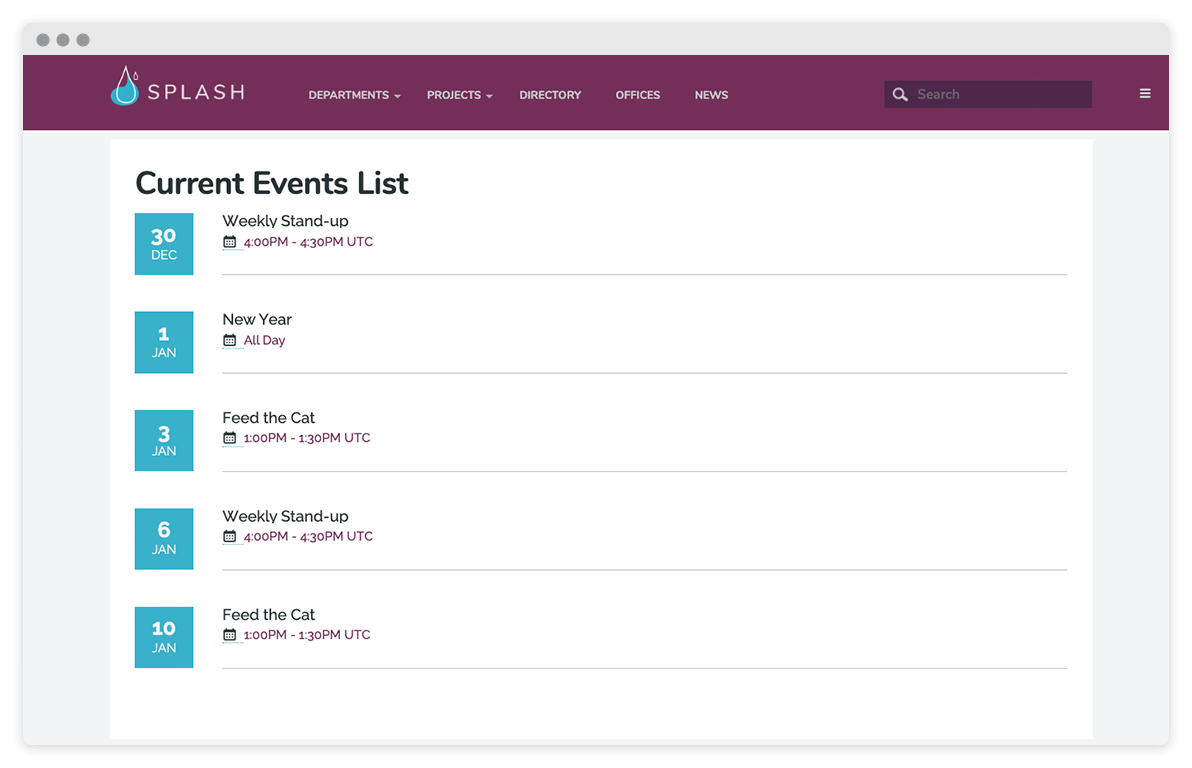Screen dimensions: 1192x768
Task: Expand the Projects dropdown menu
Action: click(x=459, y=96)
